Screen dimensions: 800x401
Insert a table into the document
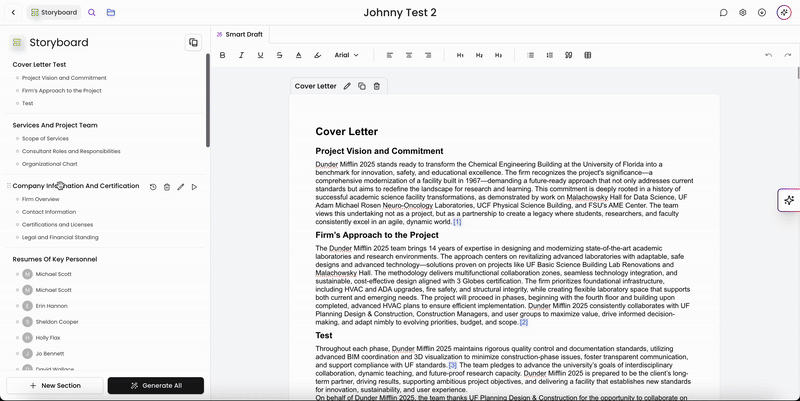pos(588,55)
